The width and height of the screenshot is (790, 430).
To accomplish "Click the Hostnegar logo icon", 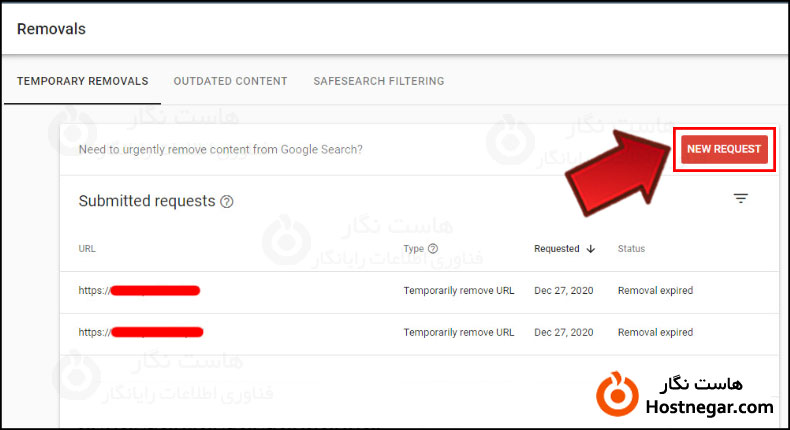I will coord(619,395).
